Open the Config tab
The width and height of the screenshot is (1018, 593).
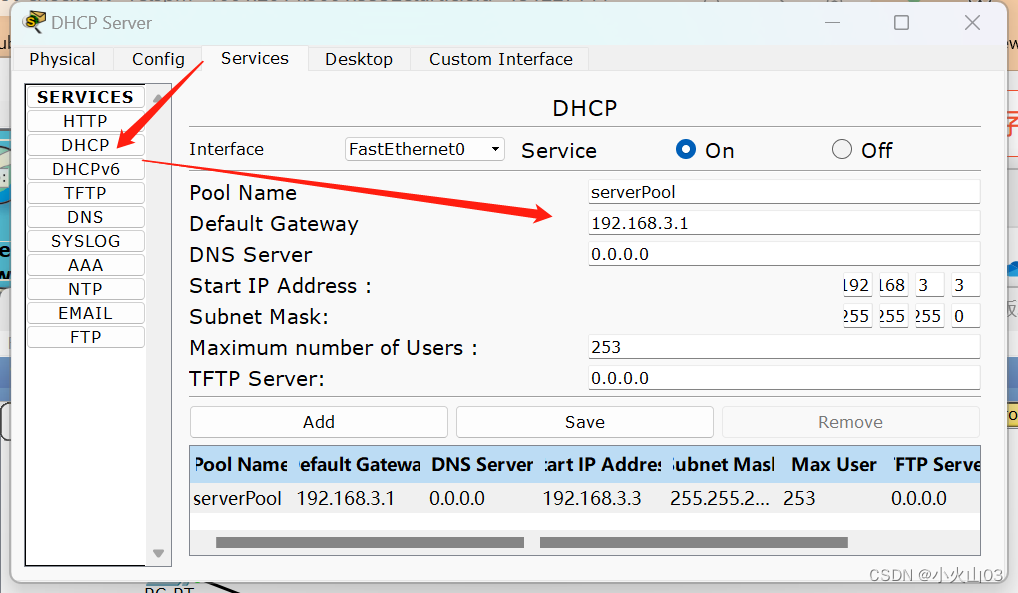158,59
